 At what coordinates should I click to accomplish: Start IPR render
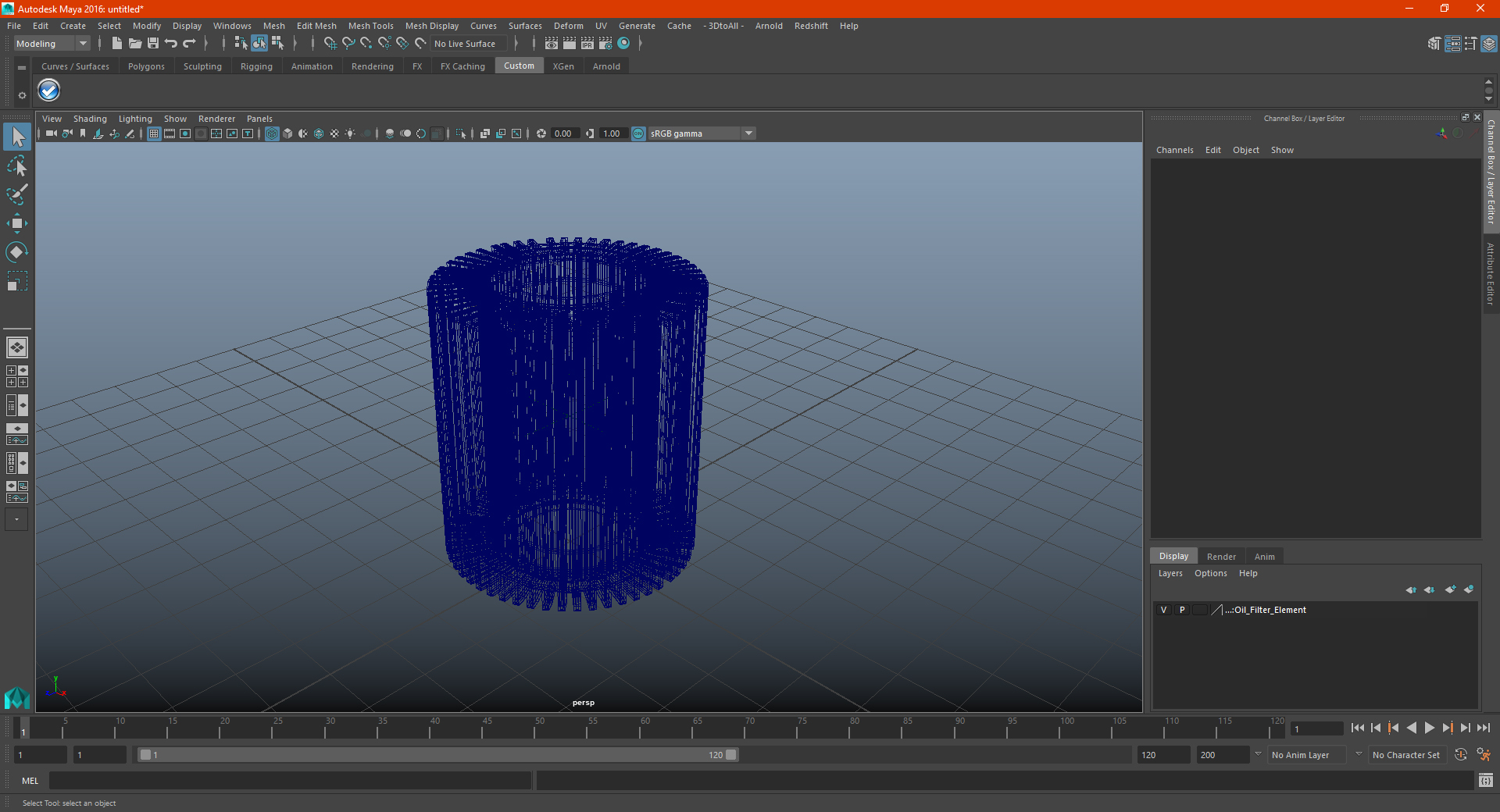587,44
